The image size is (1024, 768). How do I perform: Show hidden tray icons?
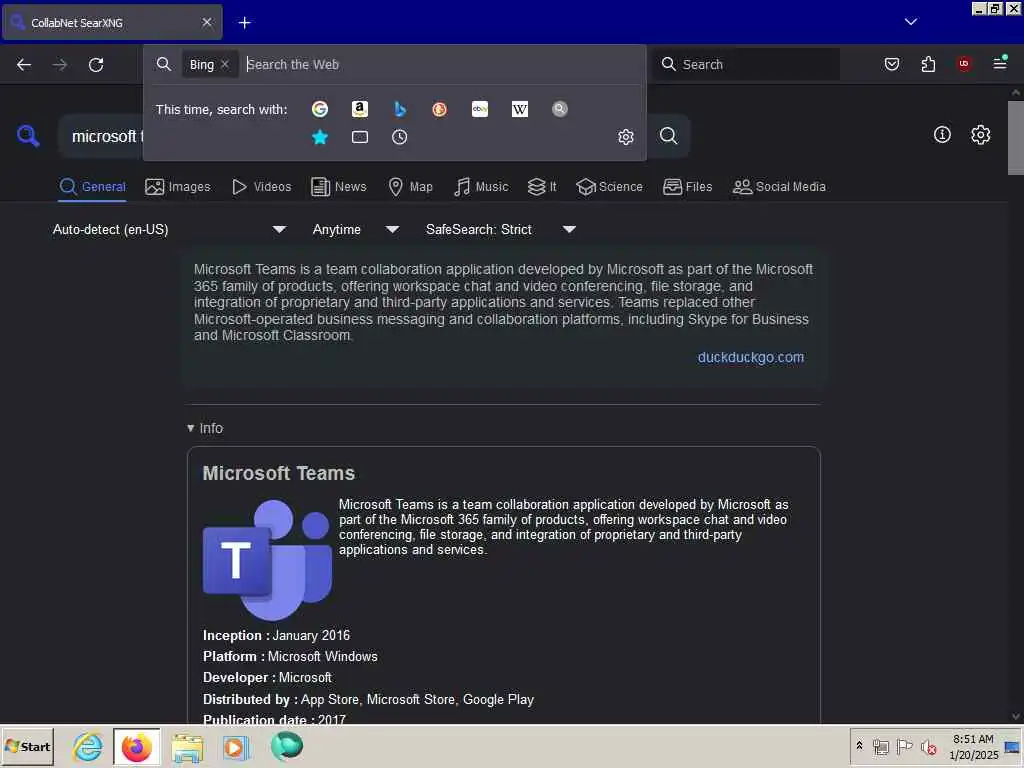pyautogui.click(x=859, y=745)
